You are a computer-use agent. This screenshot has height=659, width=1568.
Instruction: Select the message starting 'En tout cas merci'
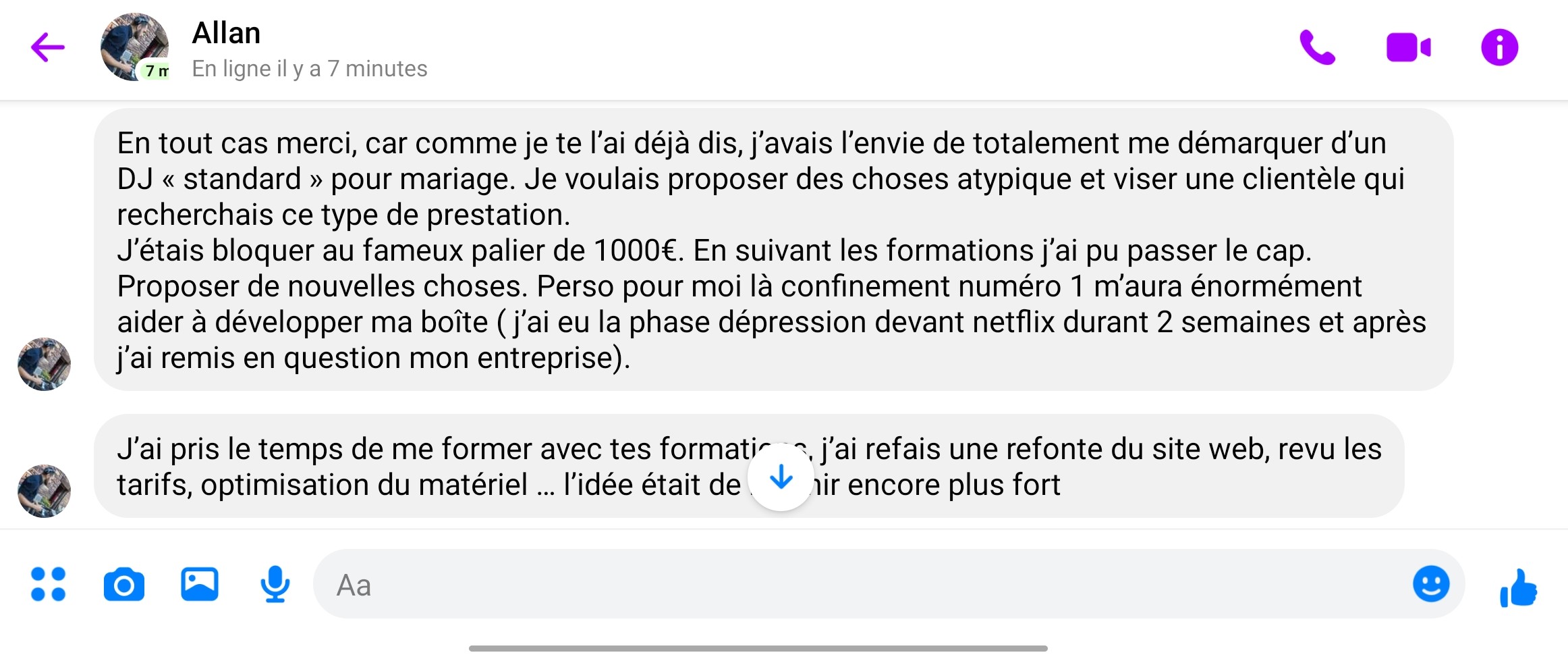click(773, 250)
